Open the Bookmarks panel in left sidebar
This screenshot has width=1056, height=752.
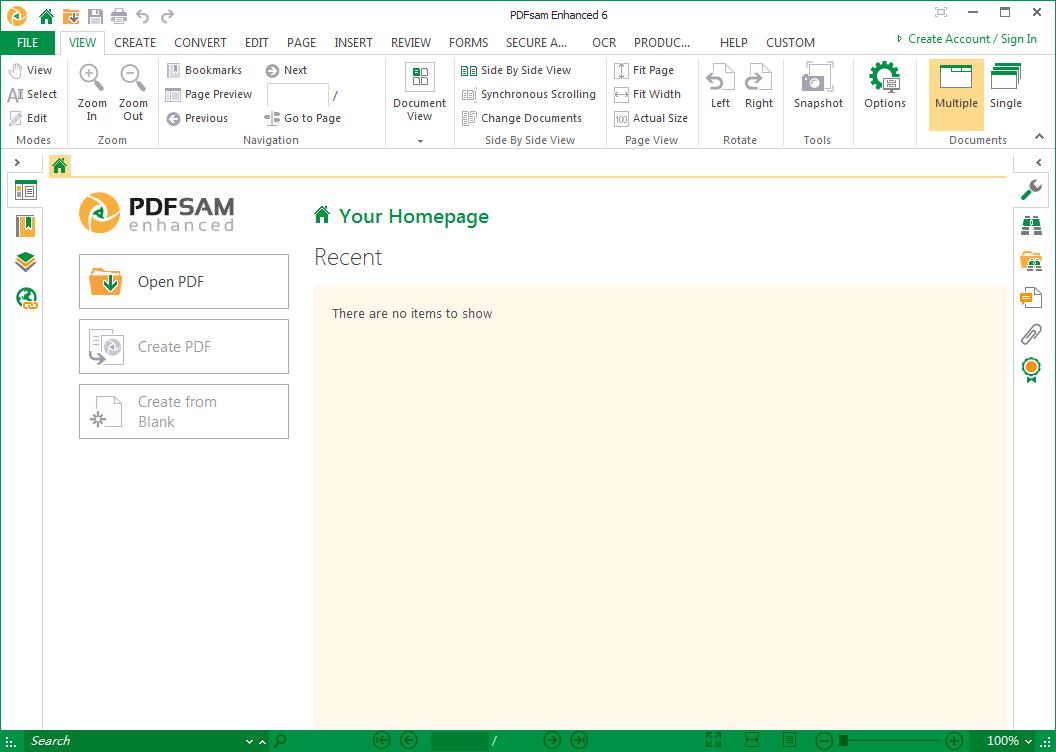(x=26, y=226)
